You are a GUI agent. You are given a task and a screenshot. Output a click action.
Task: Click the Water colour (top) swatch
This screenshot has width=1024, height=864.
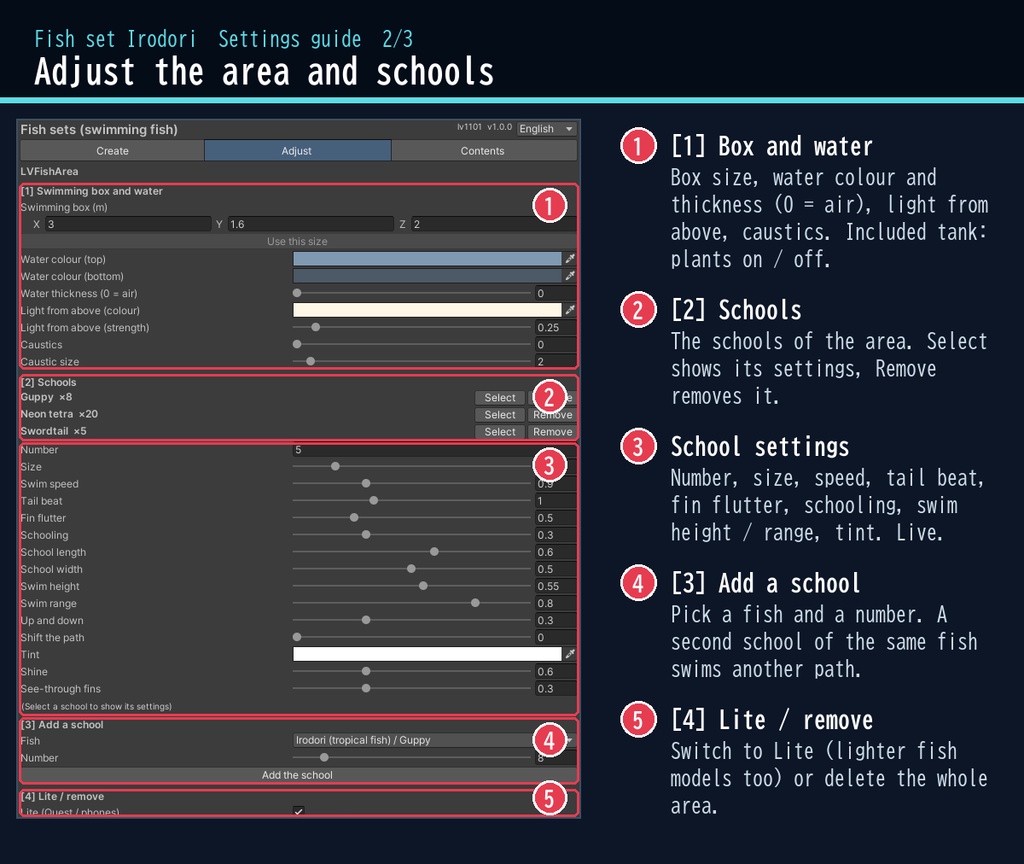click(x=427, y=259)
